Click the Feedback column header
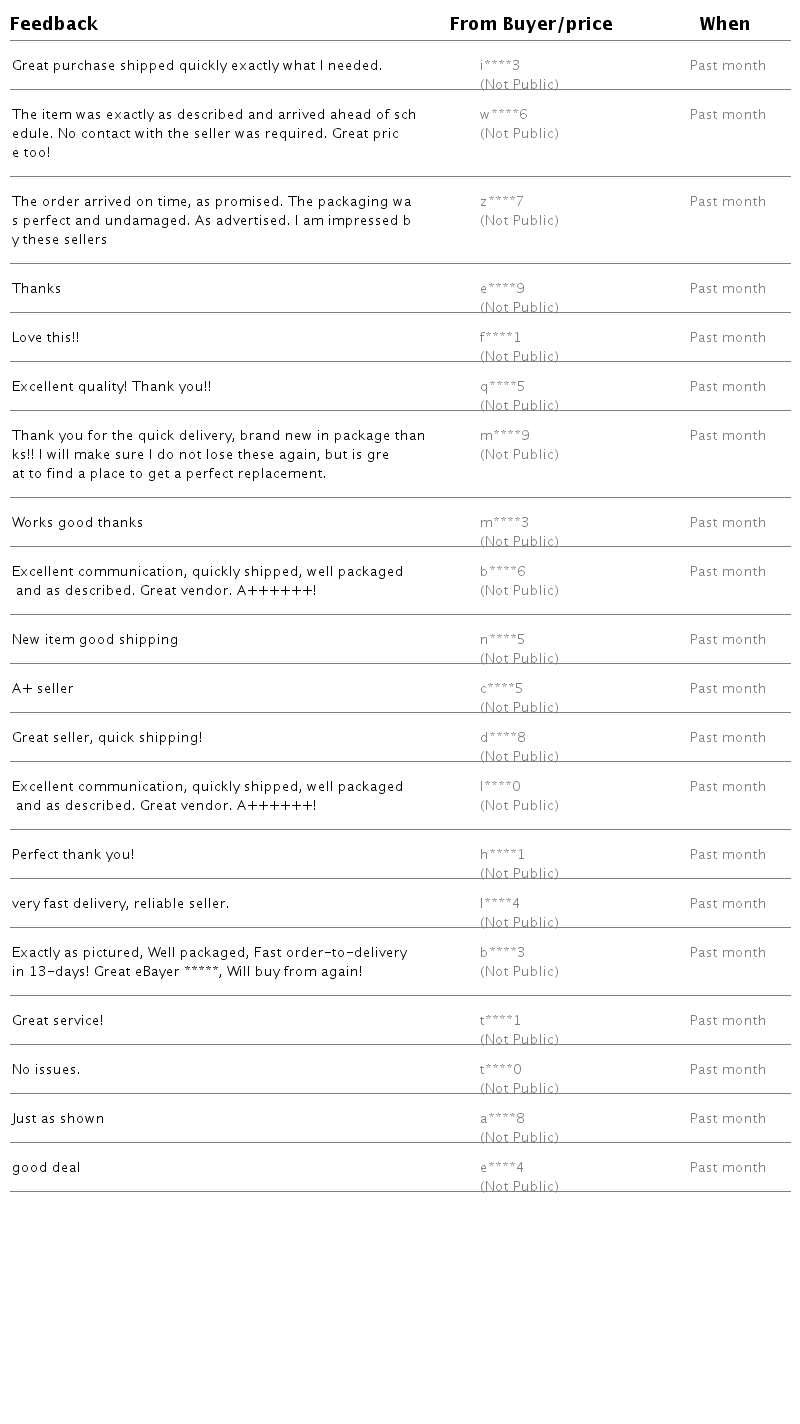Viewport: 800px width, 1424px height. coord(54,24)
